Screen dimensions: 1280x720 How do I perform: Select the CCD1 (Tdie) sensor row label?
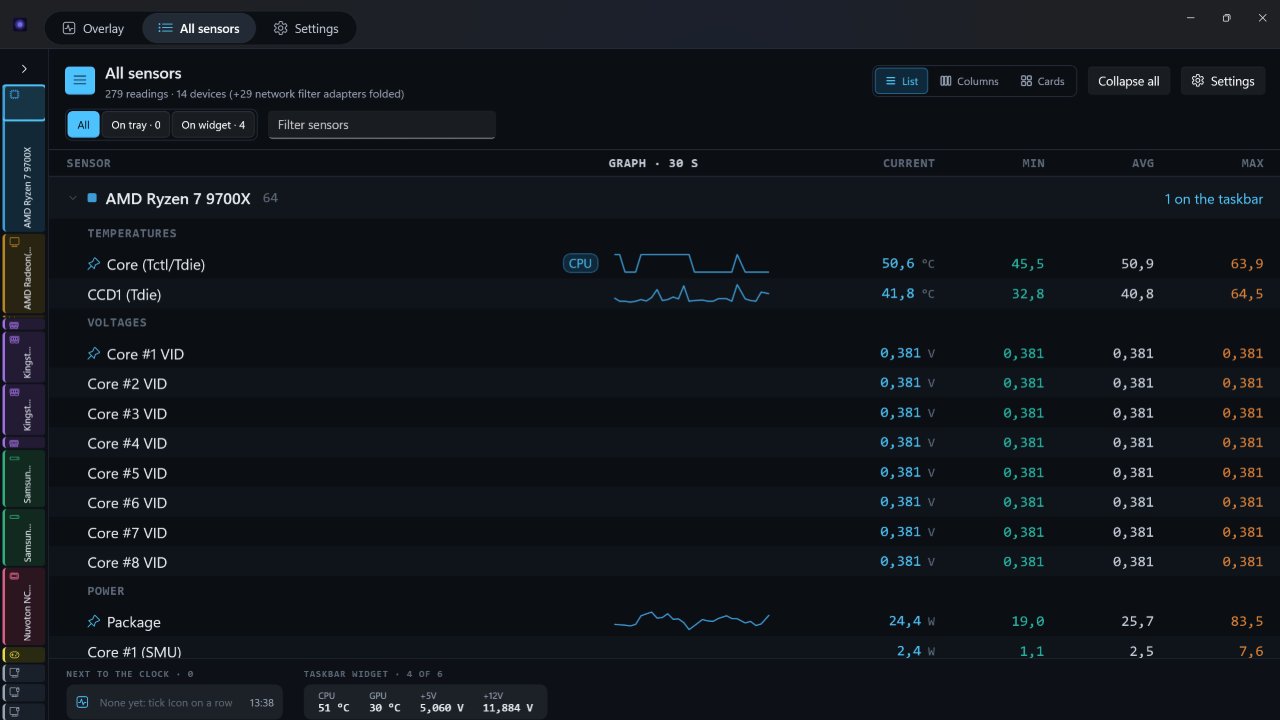coord(124,295)
